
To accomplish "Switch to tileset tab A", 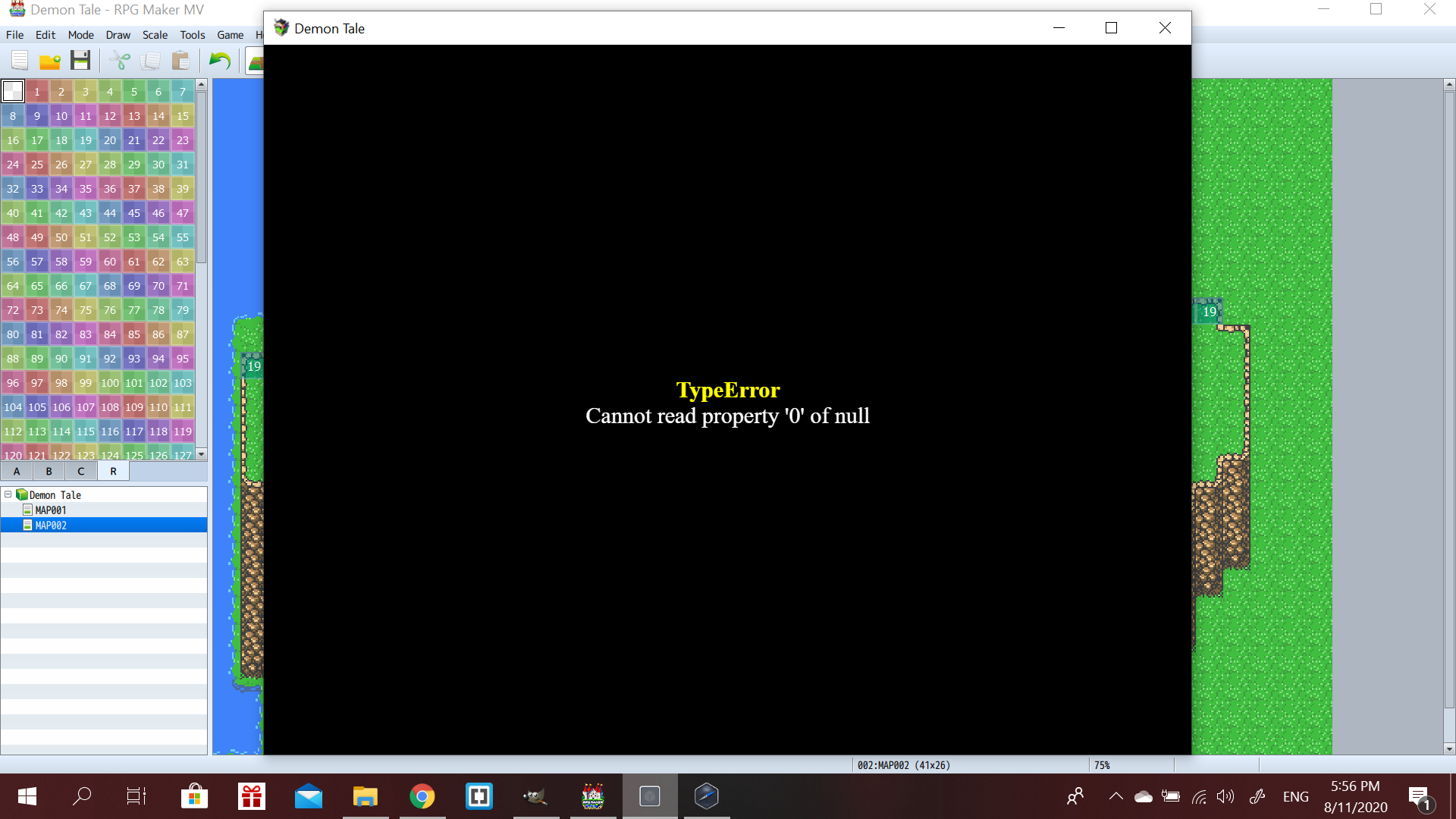I will pos(17,471).
